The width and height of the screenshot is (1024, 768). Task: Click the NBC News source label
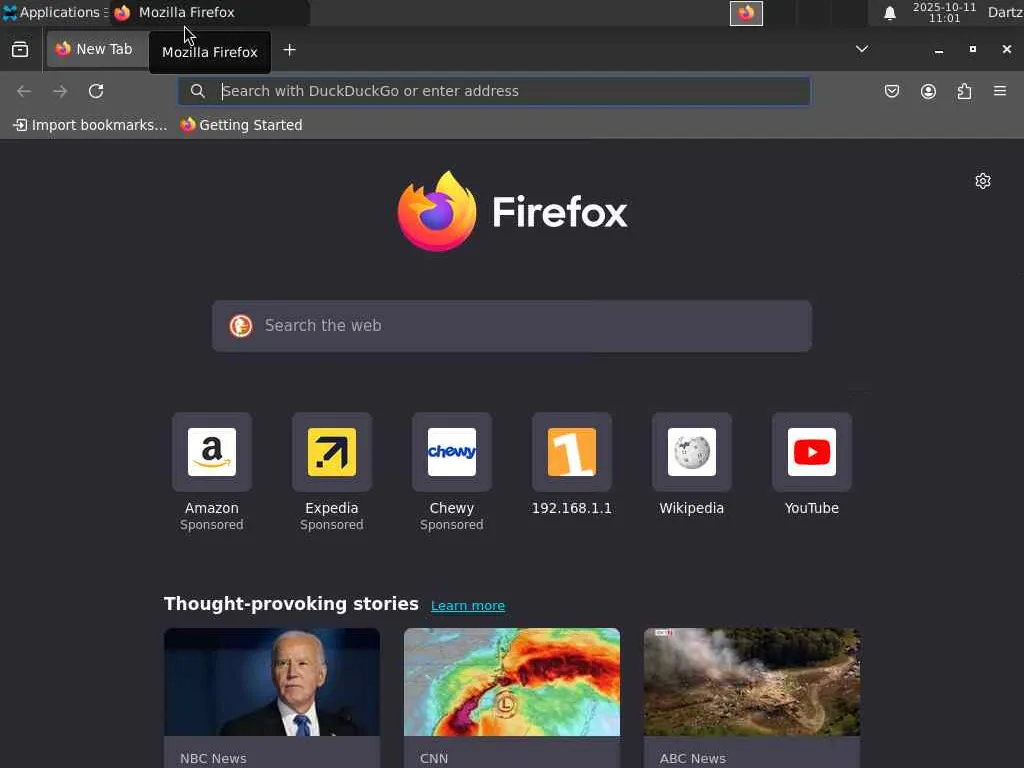213,758
